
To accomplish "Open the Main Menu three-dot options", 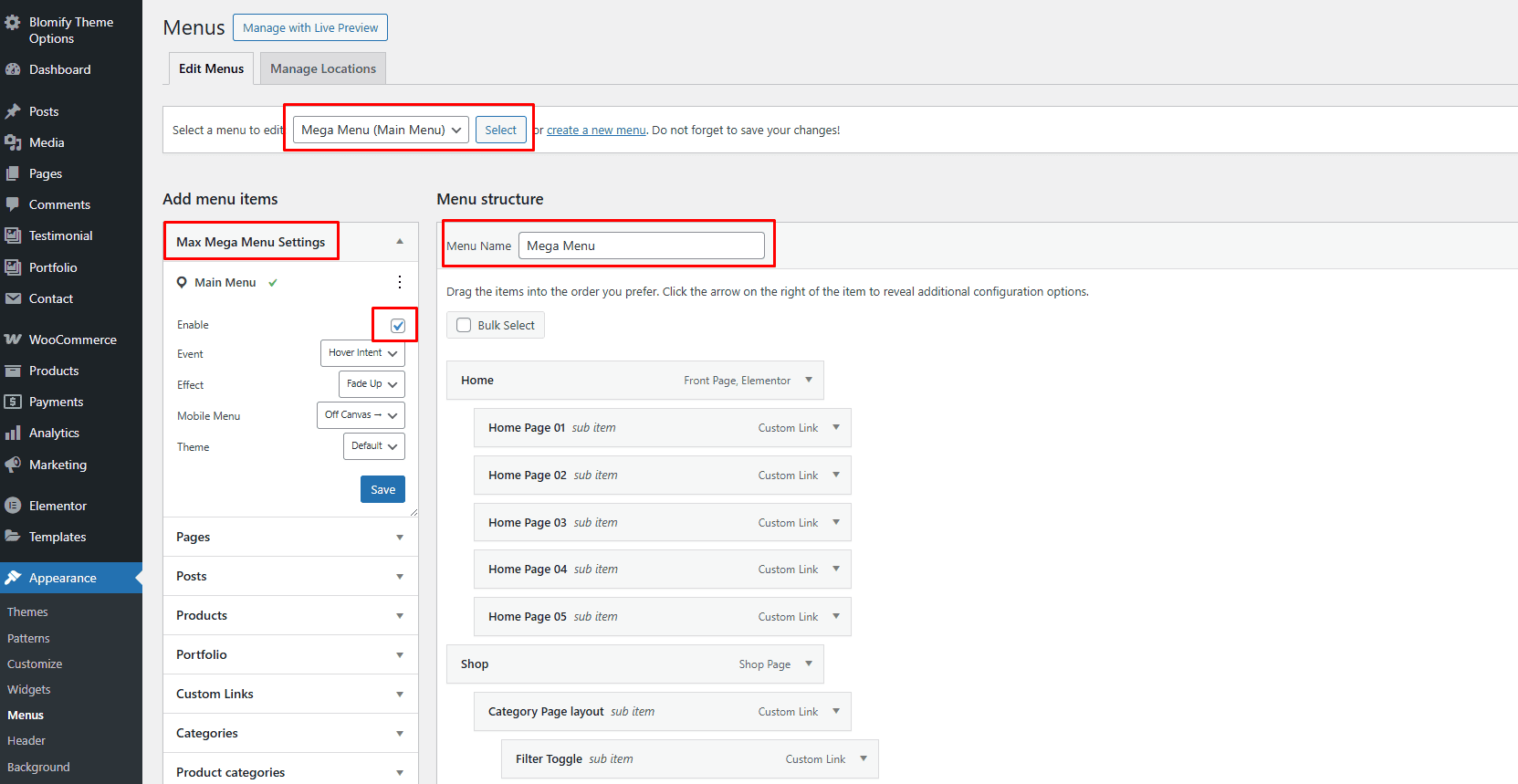I will [x=400, y=282].
